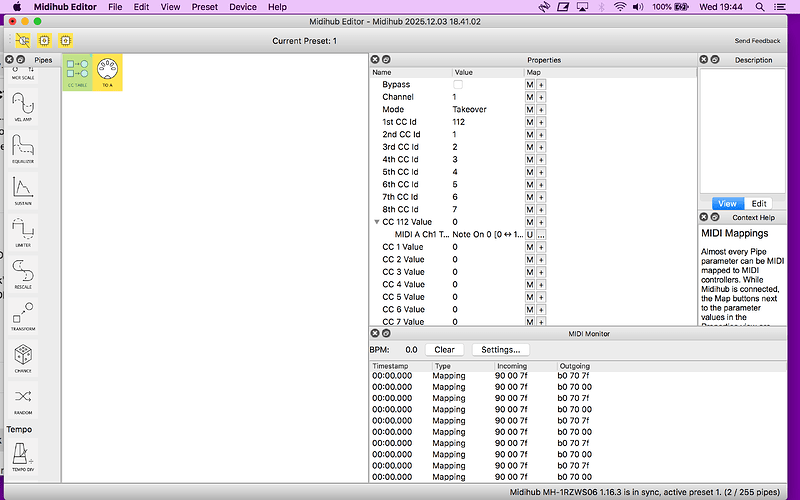800x500 pixels.
Task: Click the disconnect device toolbar icon
Action: click(23, 40)
